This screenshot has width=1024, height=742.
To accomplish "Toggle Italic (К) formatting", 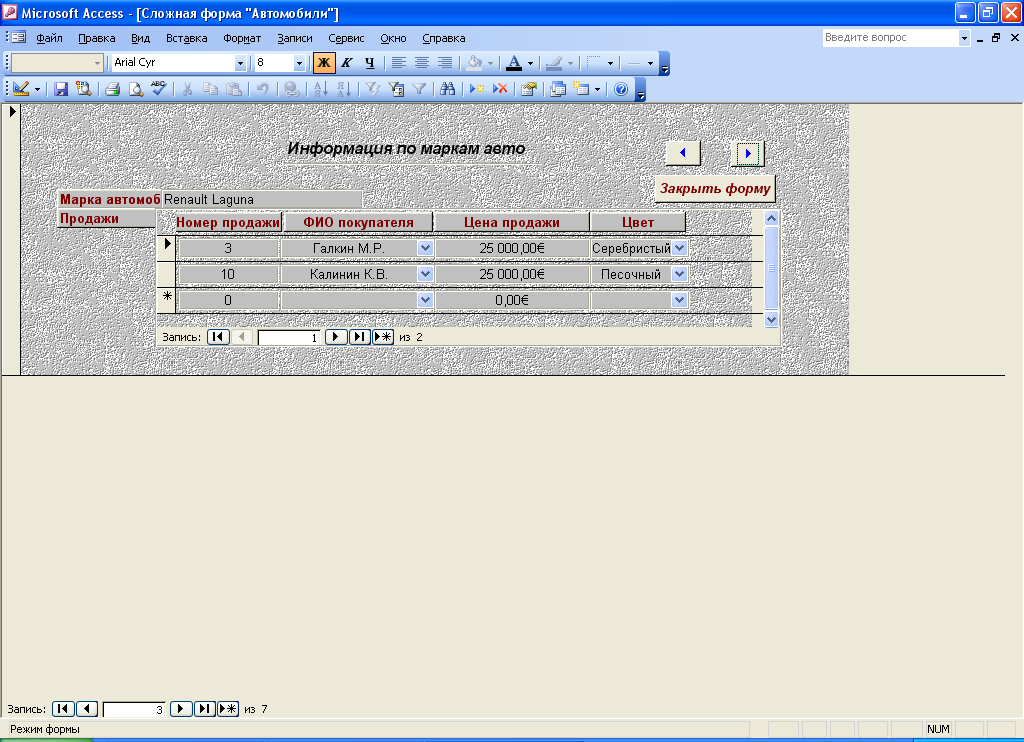I will coord(347,63).
